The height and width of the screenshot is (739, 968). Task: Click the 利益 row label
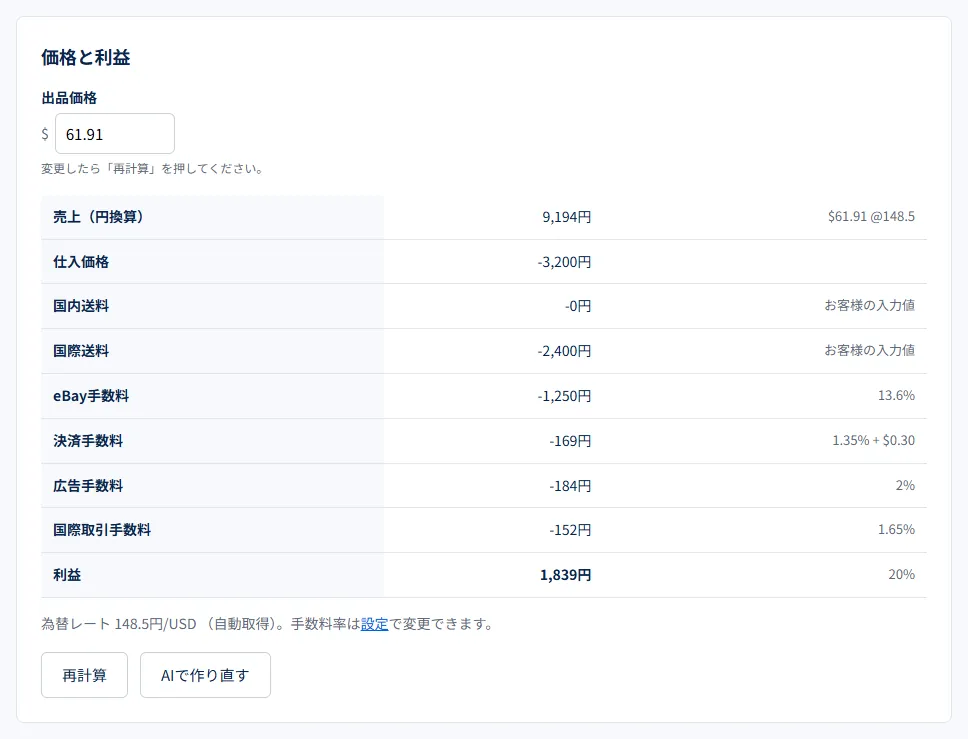[x=67, y=575]
